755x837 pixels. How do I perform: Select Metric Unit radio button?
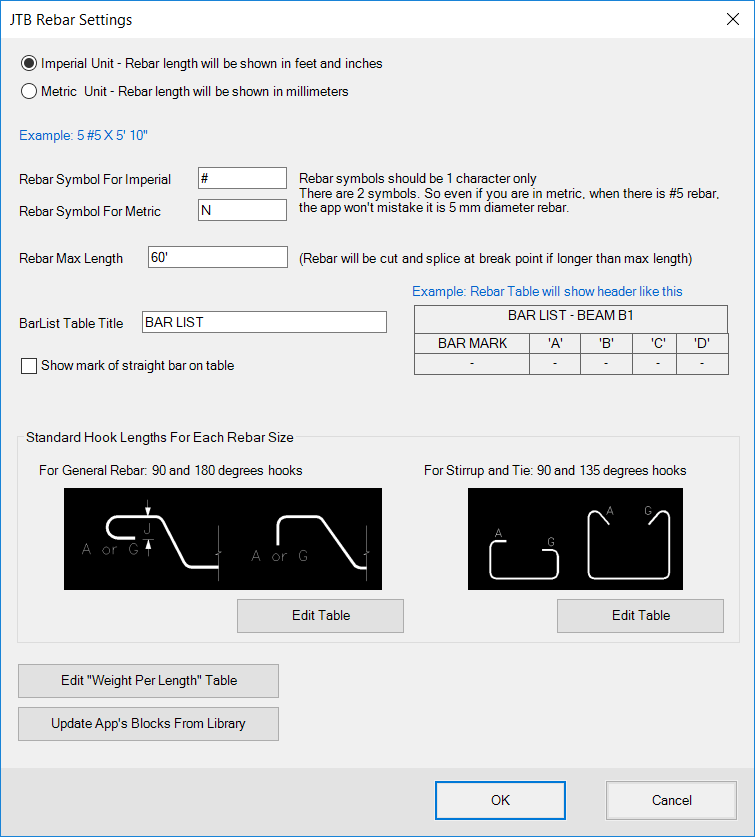click(x=29, y=91)
